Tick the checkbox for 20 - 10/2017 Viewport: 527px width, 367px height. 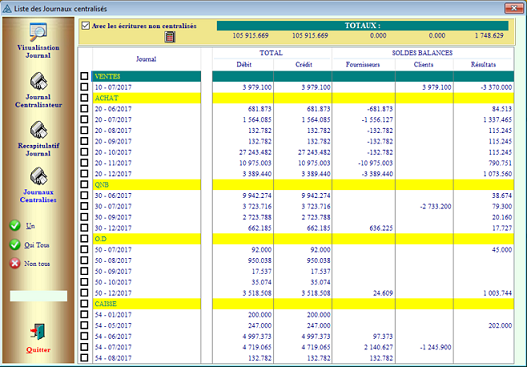point(84,152)
